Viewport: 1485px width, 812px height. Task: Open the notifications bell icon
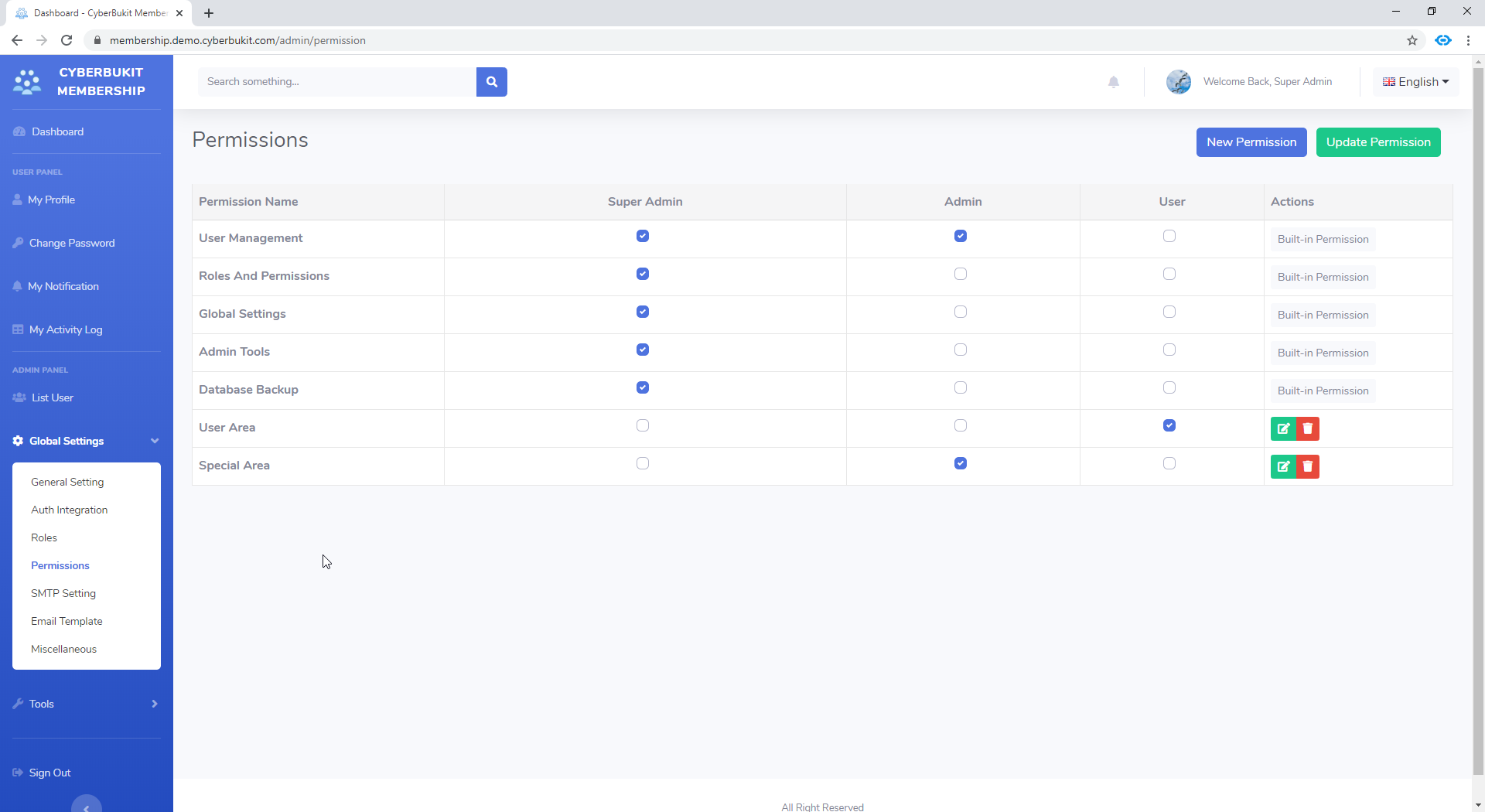point(1113,82)
